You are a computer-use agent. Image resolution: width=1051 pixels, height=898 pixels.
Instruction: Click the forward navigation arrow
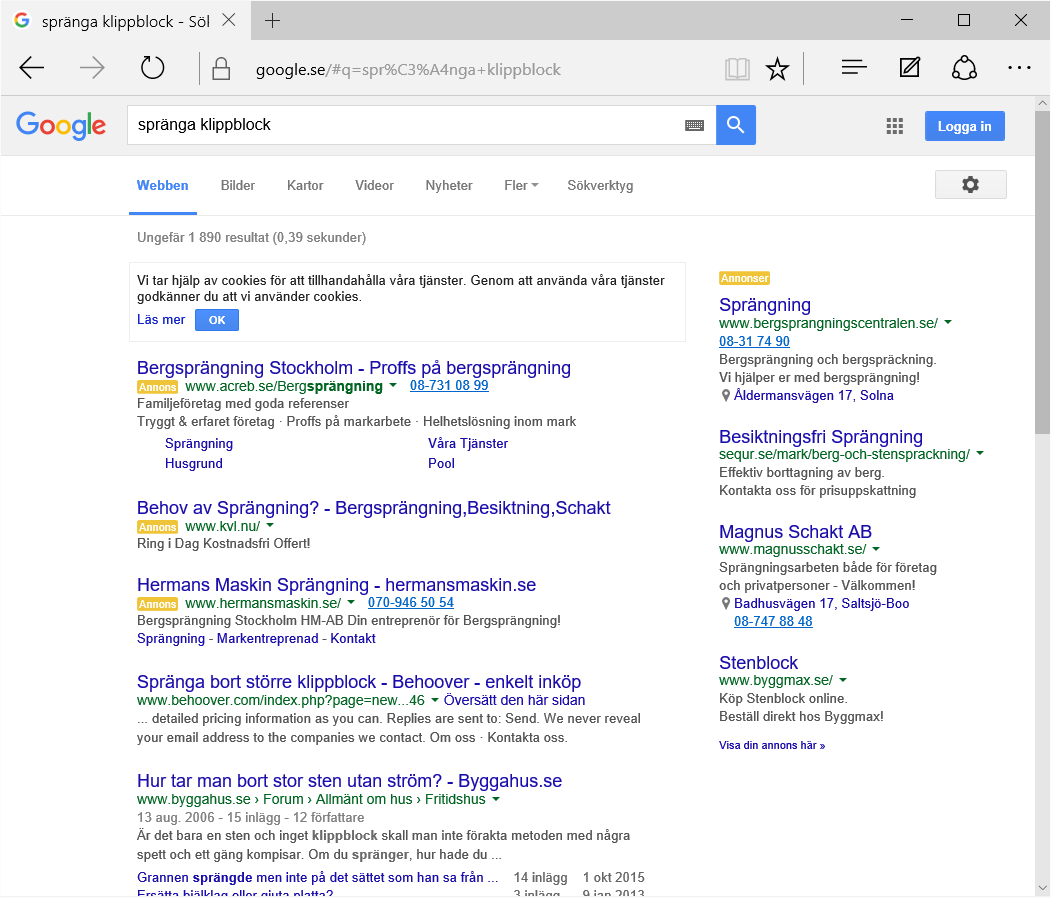tap(92, 68)
